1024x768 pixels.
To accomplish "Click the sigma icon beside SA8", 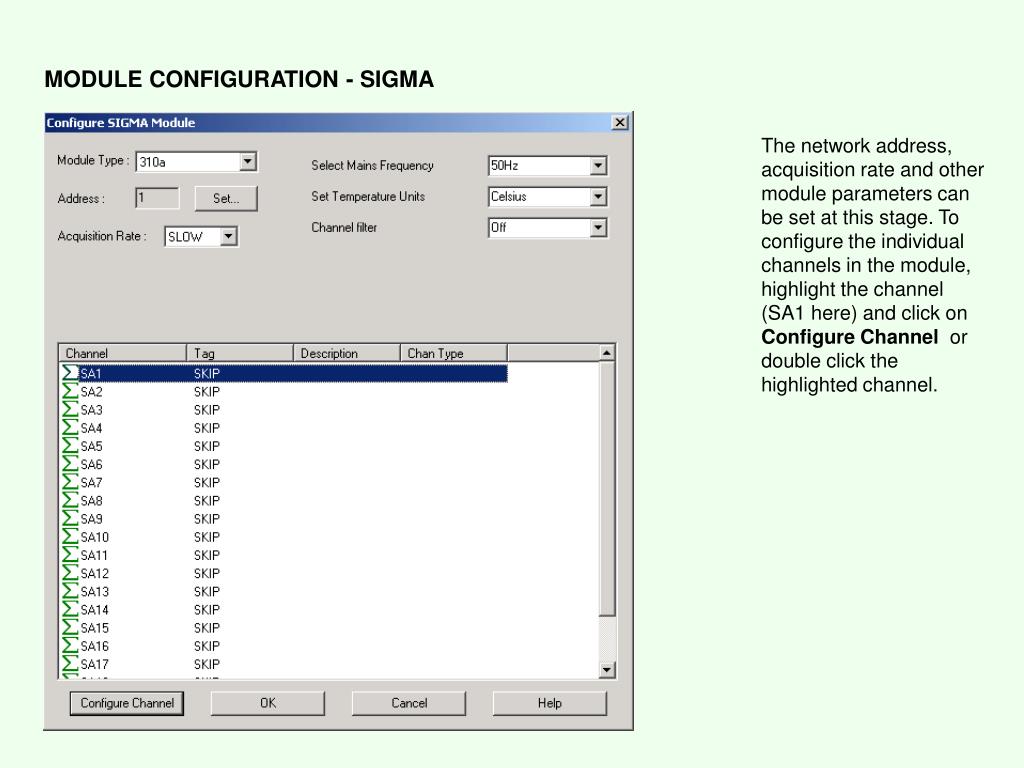I will [70, 500].
